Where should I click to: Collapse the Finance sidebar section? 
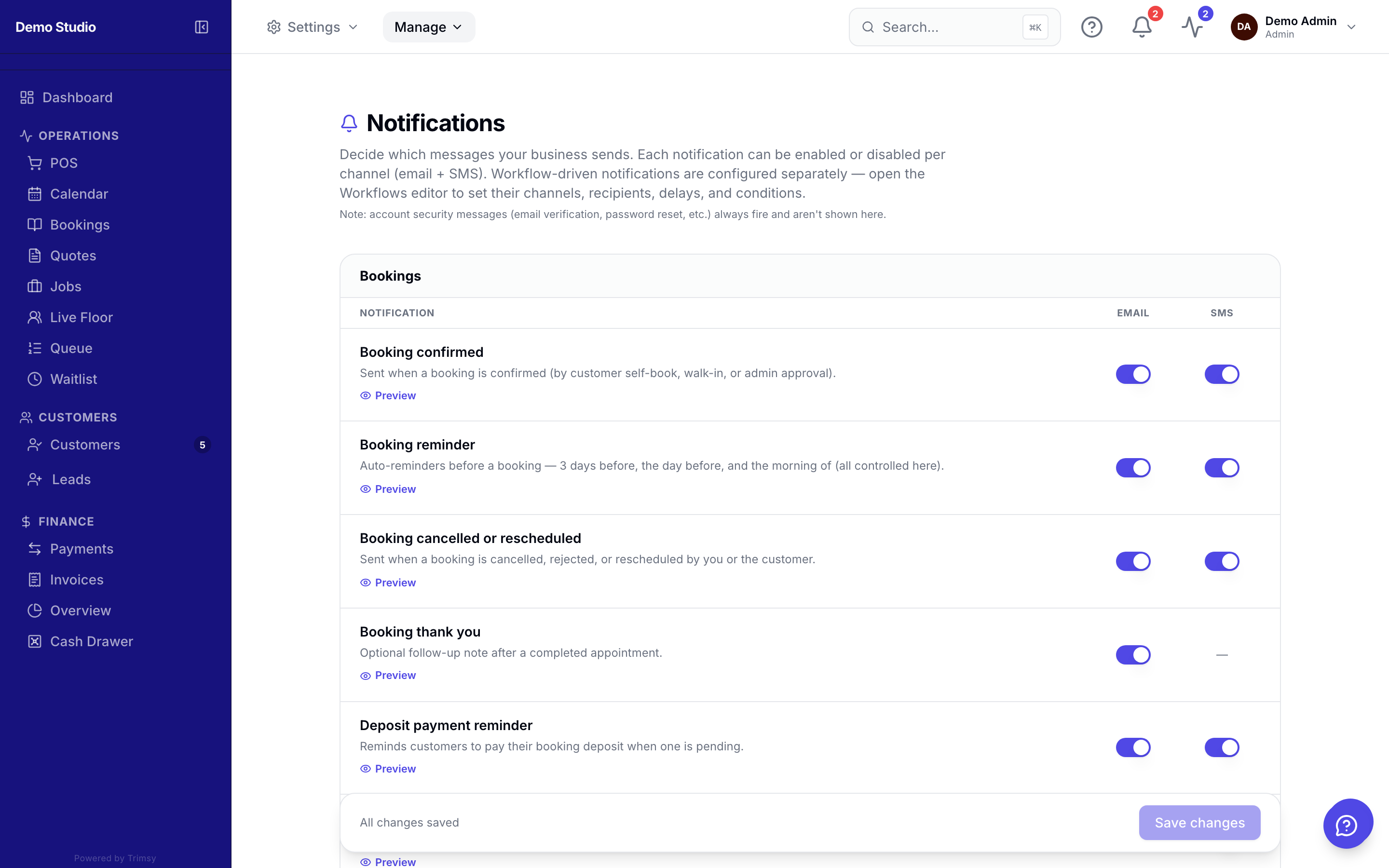coord(57,521)
